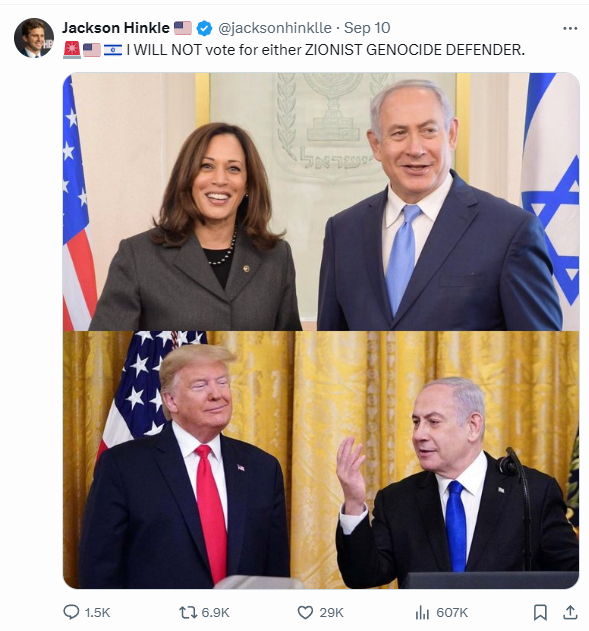This screenshot has width=589, height=631.
Task: Repost this tweet with retweet icon
Action: coord(187,612)
